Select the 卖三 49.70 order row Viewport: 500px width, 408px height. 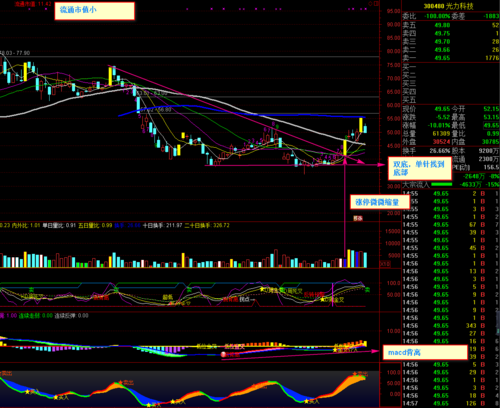(x=451, y=42)
